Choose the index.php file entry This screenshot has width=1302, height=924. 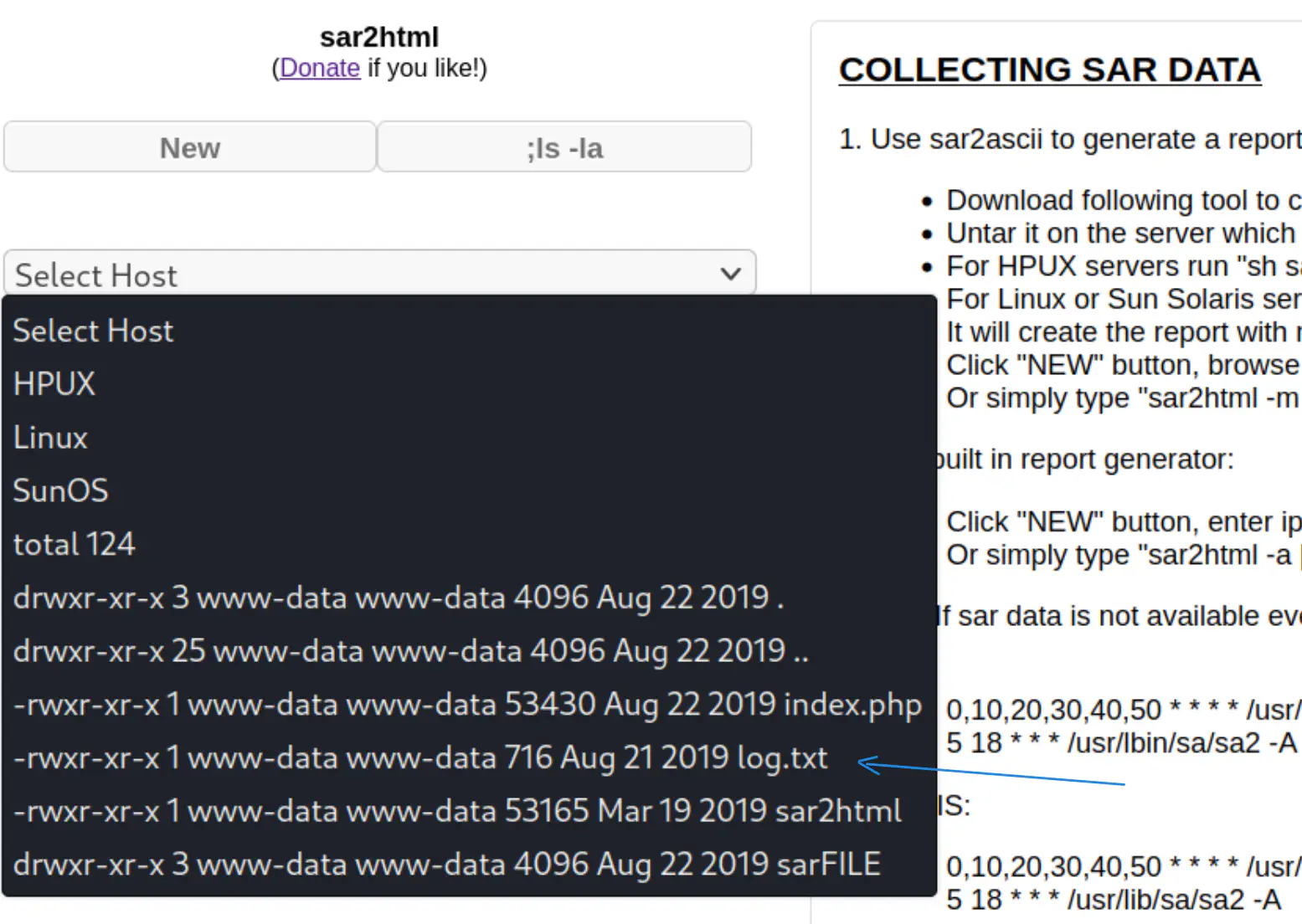click(x=466, y=705)
